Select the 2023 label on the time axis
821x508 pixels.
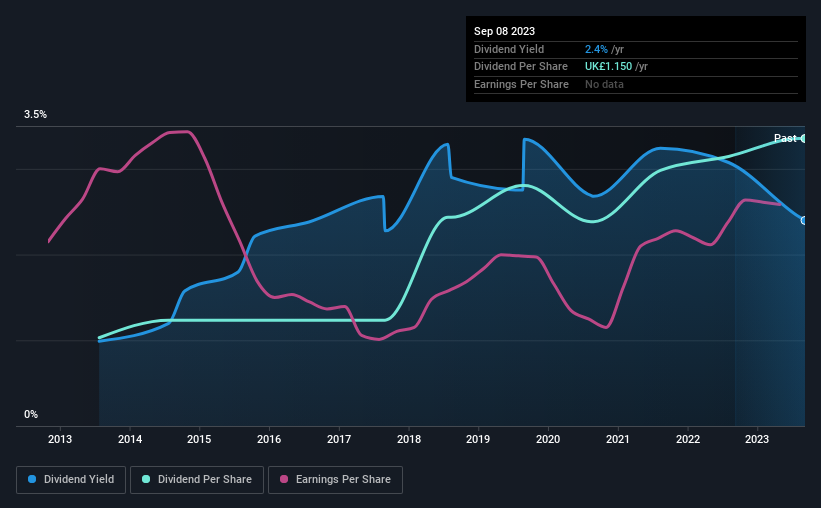coord(757,439)
